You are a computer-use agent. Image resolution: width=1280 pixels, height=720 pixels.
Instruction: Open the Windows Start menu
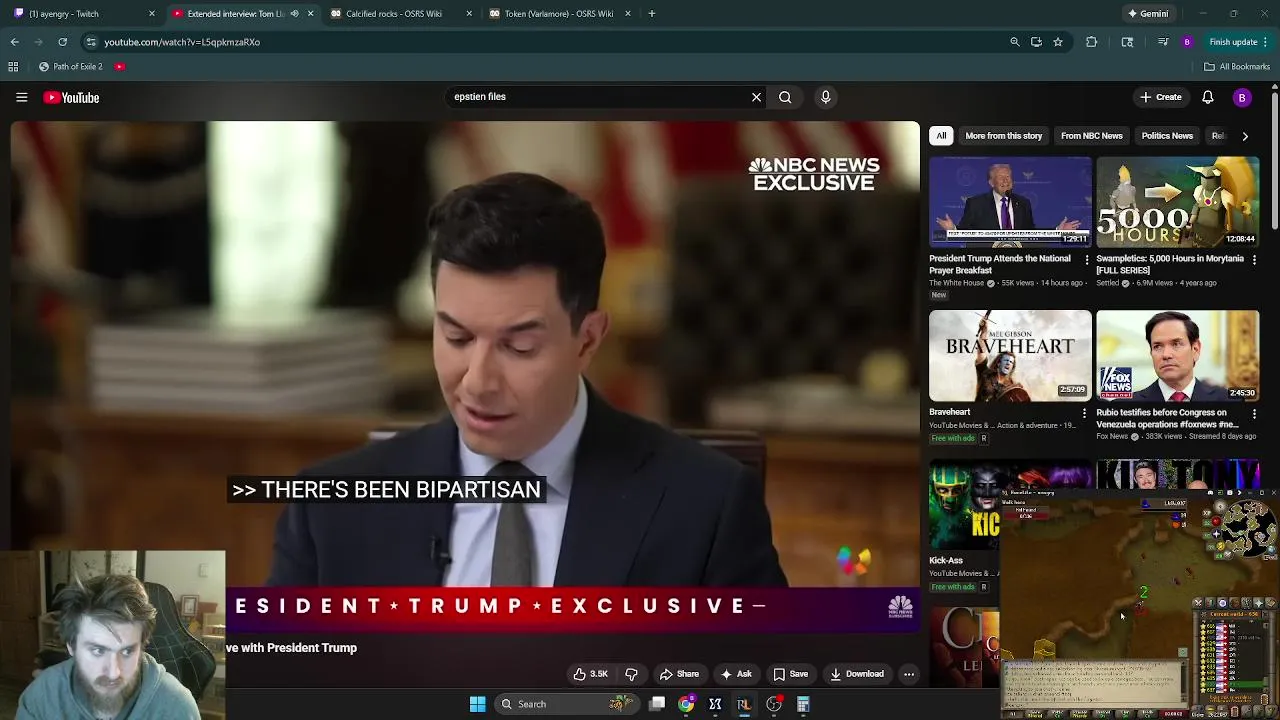(x=477, y=704)
